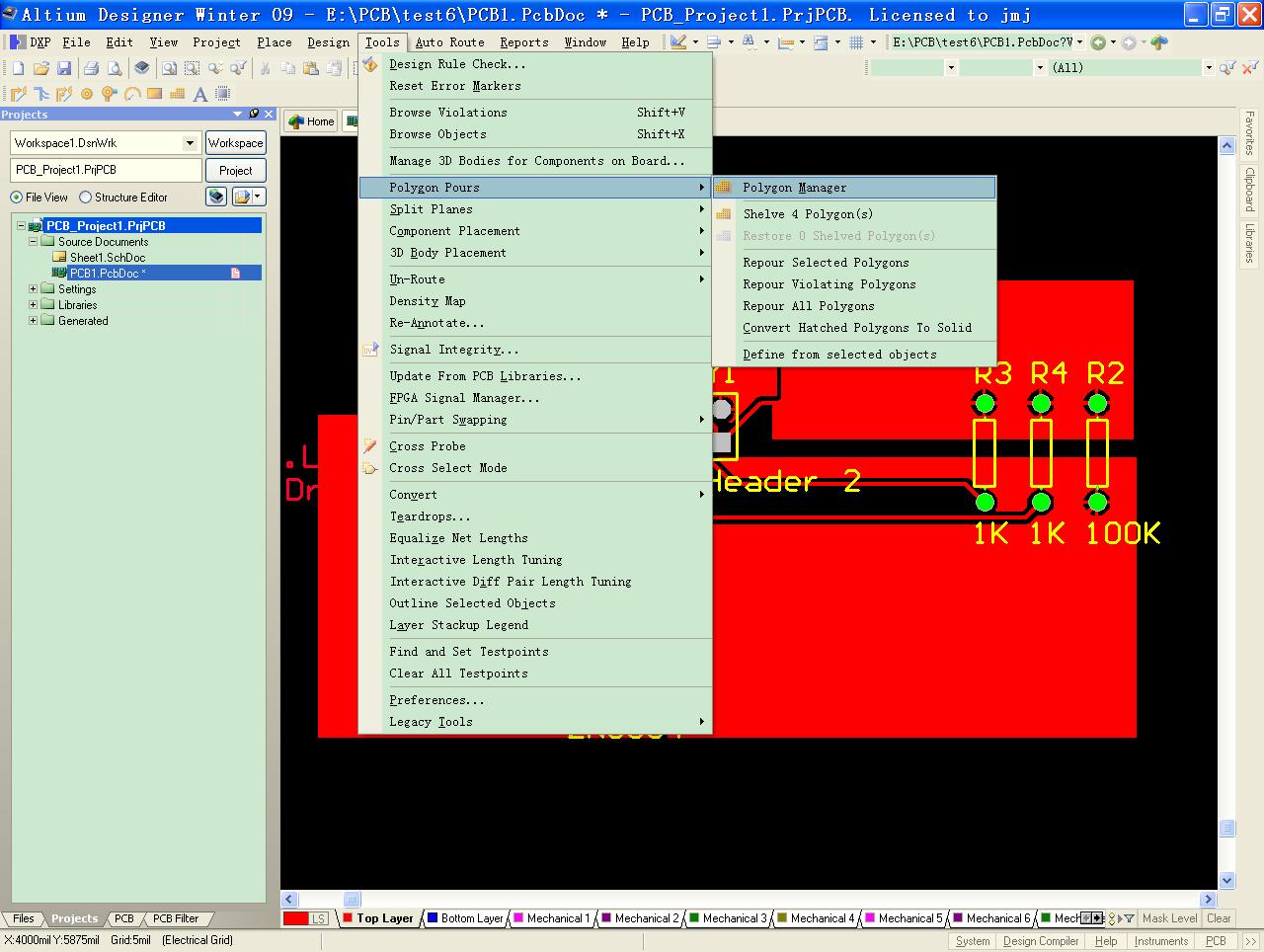Select PCB1.PcbDoc in project tree

[x=108, y=274]
